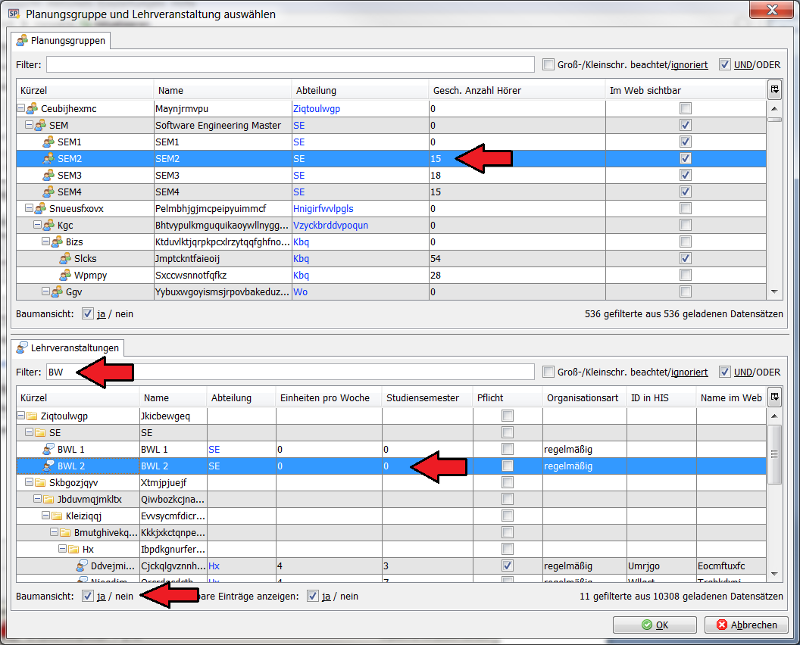Image resolution: width=800 pixels, height=645 pixels.
Task: Open the Vzyckbrddvpoqun Abteilung link
Action: [x=331, y=225]
